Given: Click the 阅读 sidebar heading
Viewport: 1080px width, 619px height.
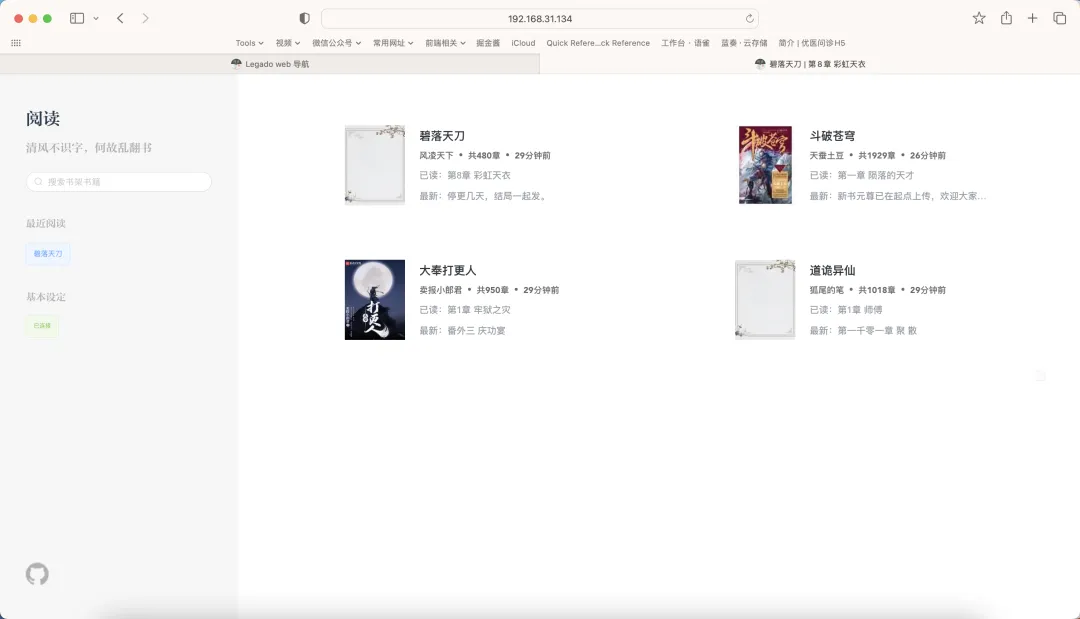Looking at the screenshot, I should [43, 118].
